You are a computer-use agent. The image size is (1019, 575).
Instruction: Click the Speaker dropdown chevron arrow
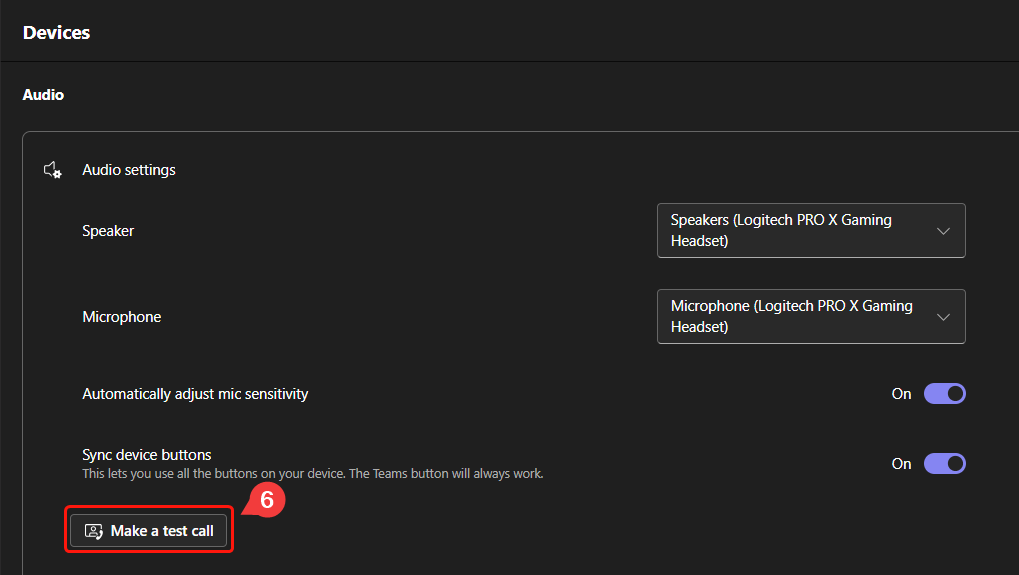pyautogui.click(x=943, y=231)
